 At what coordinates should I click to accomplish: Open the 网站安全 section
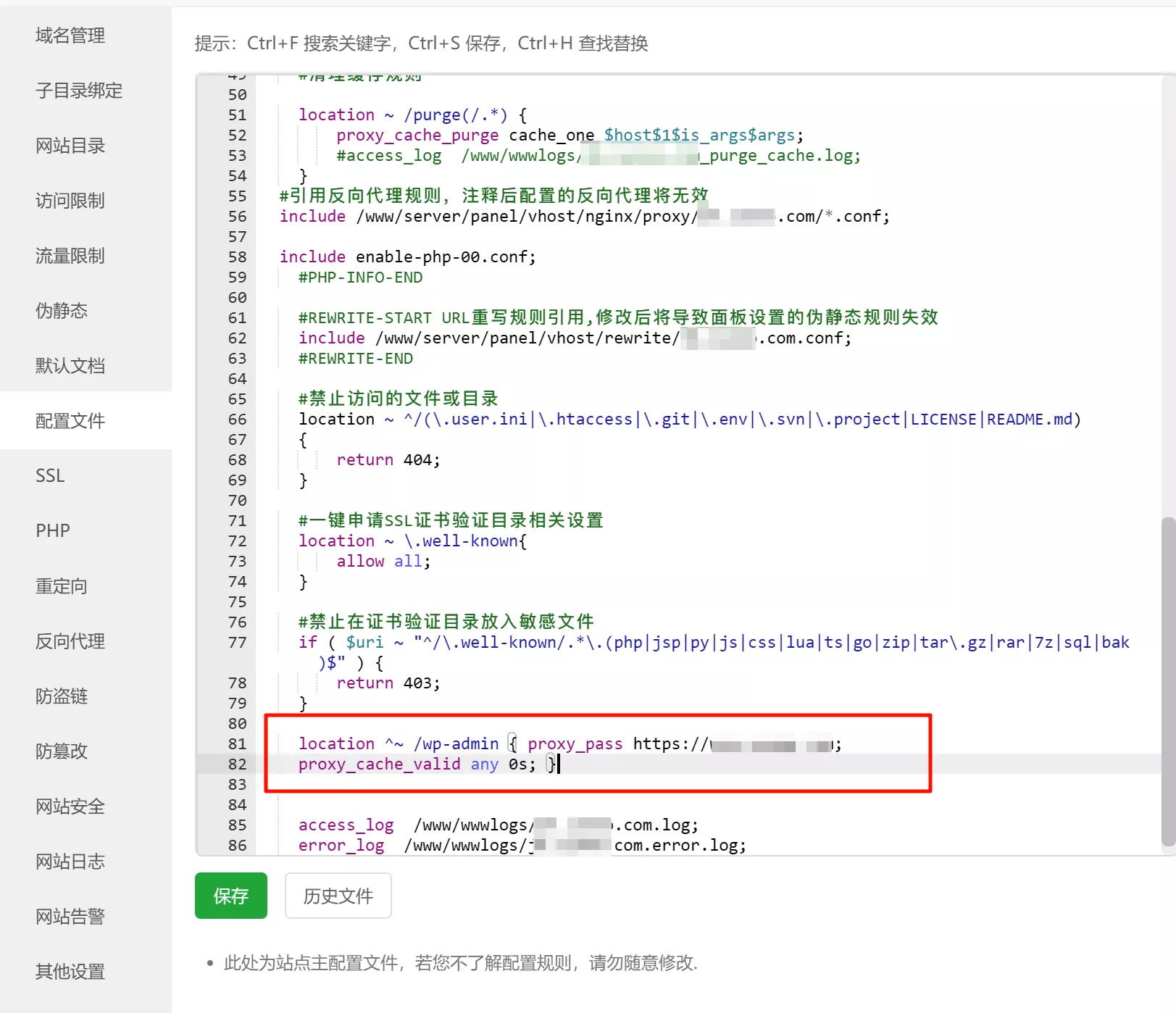click(x=70, y=806)
